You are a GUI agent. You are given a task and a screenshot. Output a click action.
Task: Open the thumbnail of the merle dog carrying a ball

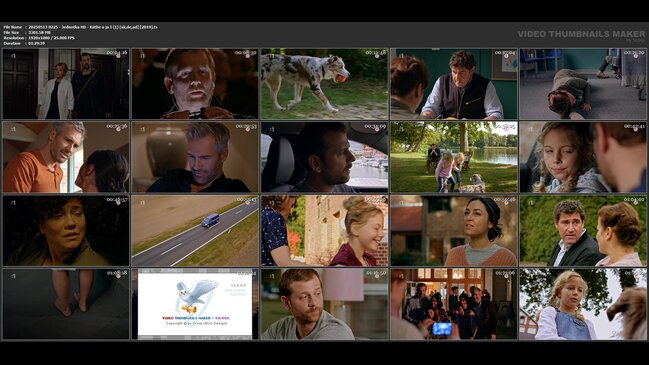324,84
